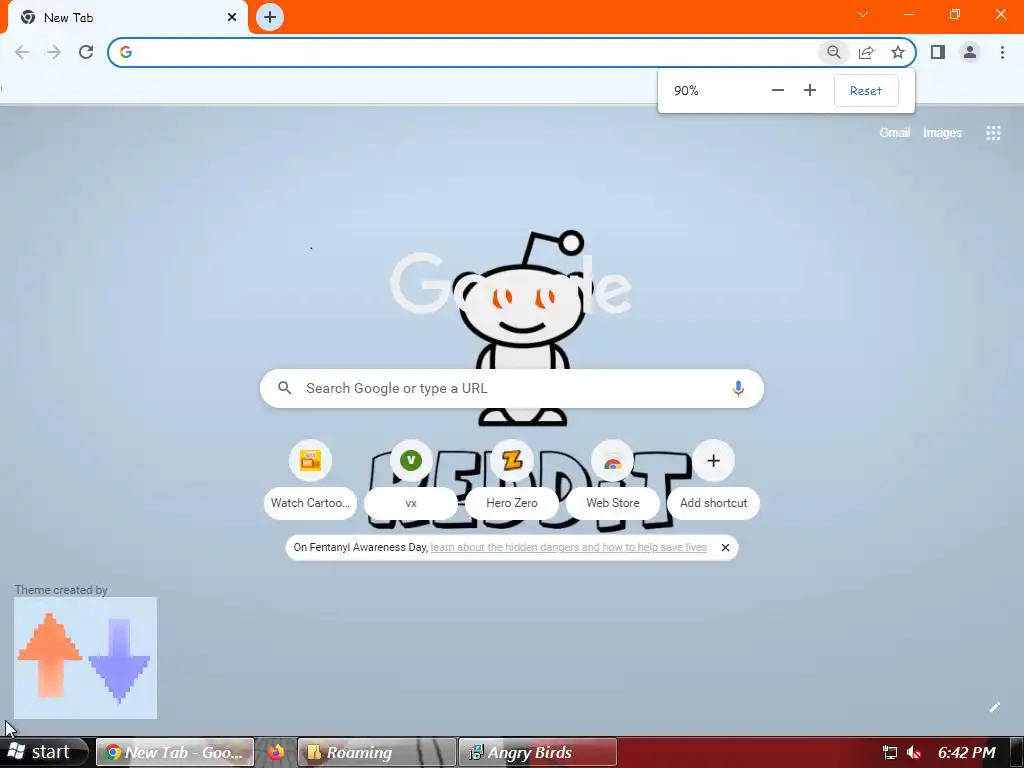Open the profile avatar icon
The width and height of the screenshot is (1024, 768).
[x=970, y=52]
